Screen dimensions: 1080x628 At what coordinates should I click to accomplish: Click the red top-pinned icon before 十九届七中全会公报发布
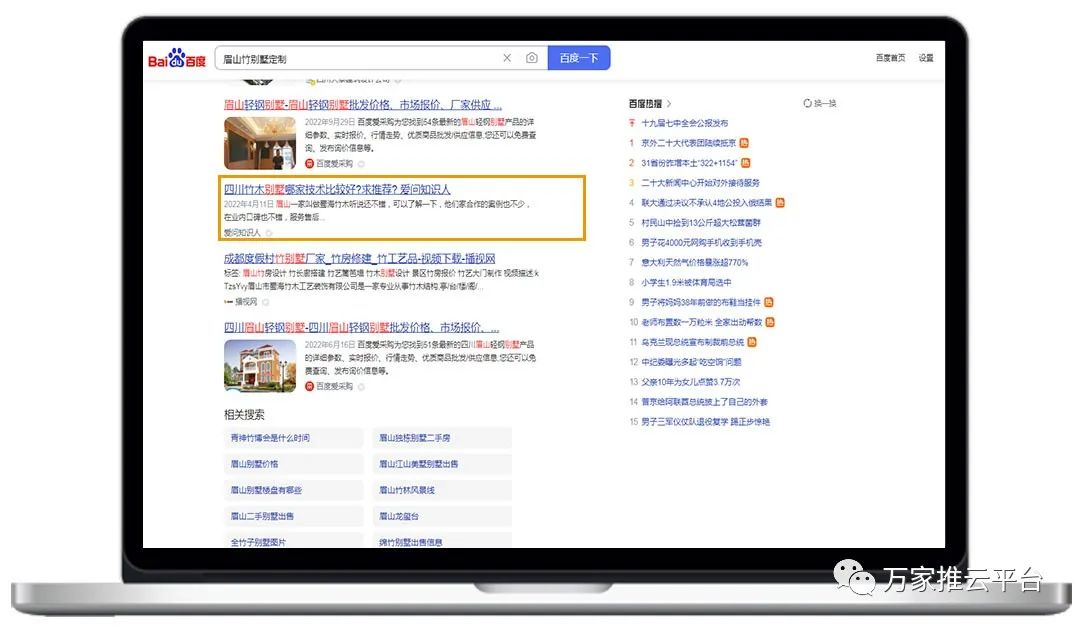(632, 123)
